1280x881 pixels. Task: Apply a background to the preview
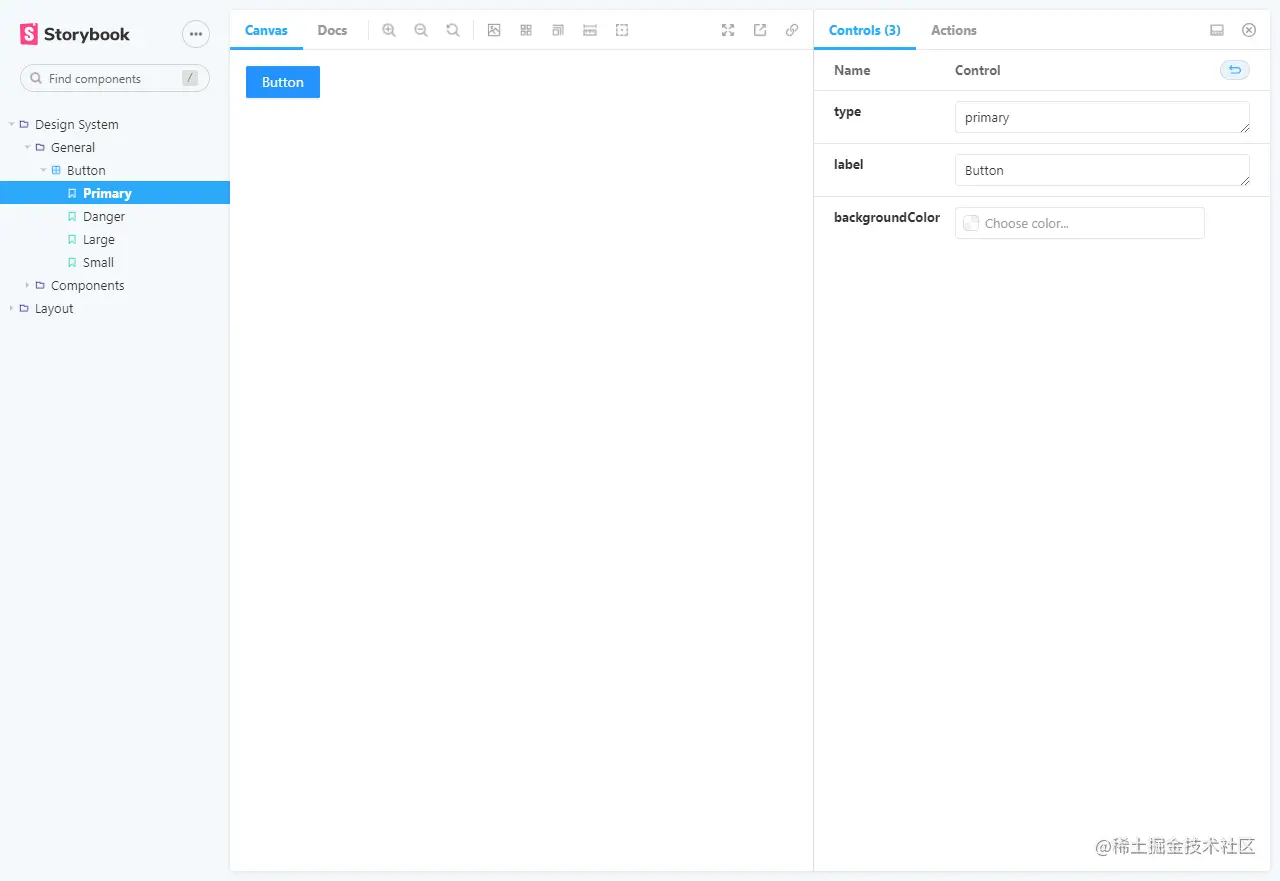tap(494, 30)
